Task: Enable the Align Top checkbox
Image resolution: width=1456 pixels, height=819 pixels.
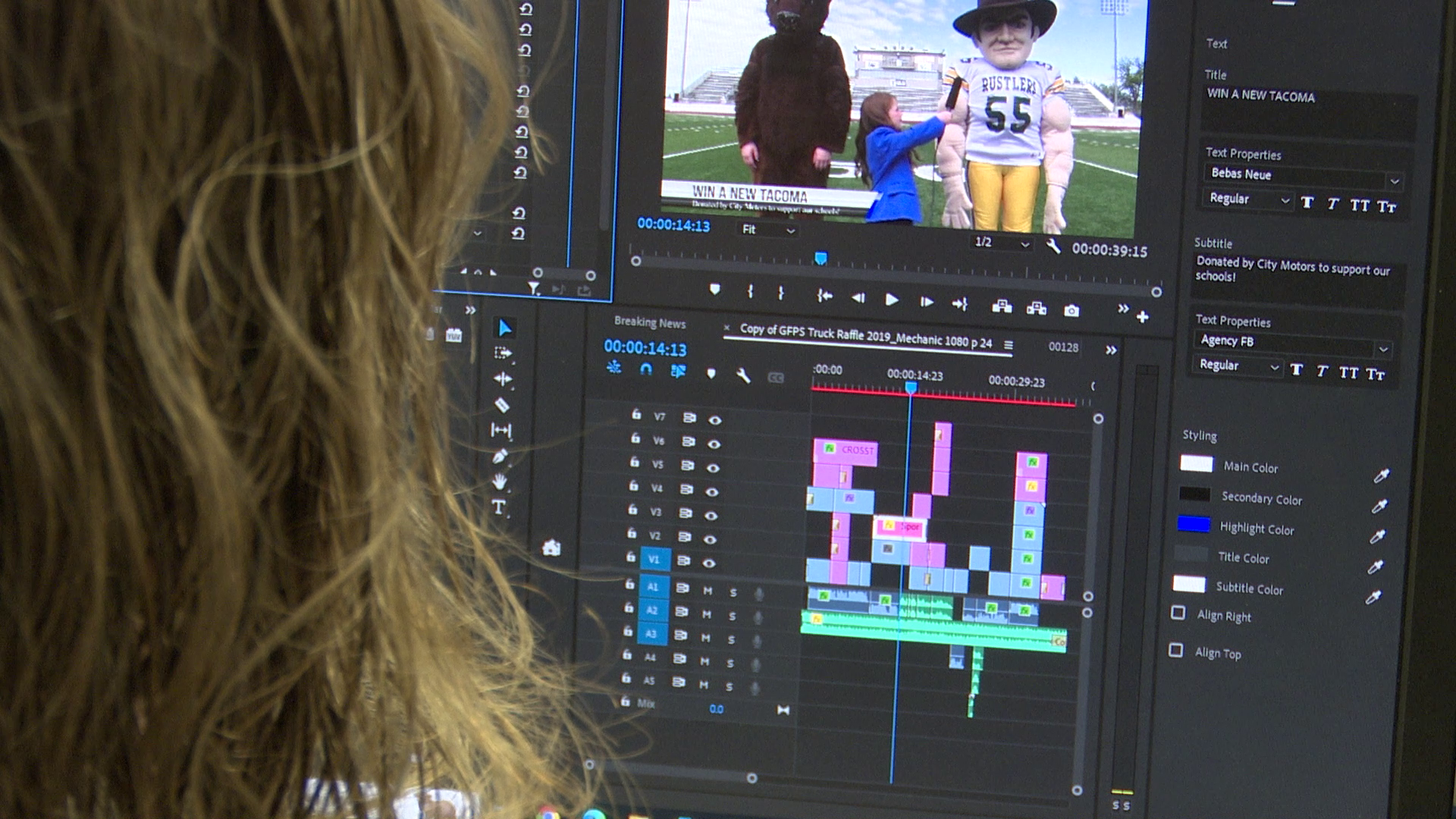Action: pos(1176,650)
